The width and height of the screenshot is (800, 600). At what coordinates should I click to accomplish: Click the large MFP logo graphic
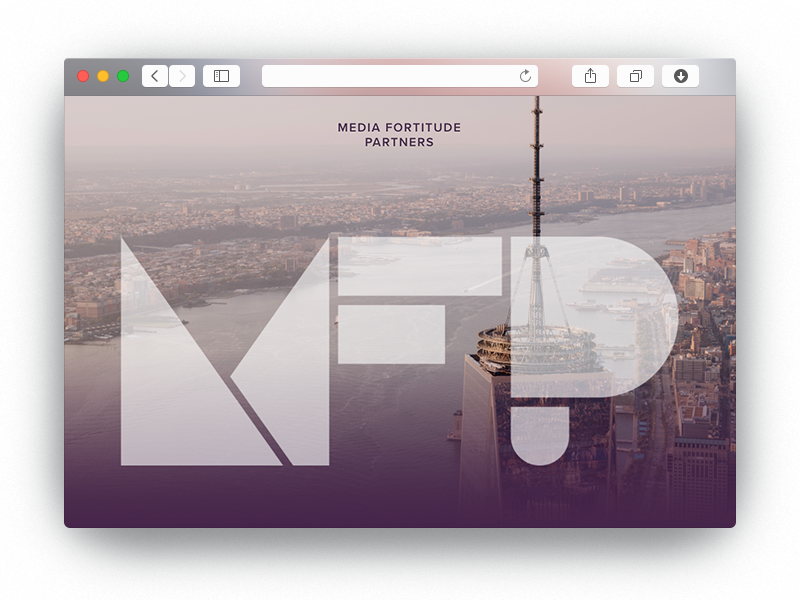point(399,351)
